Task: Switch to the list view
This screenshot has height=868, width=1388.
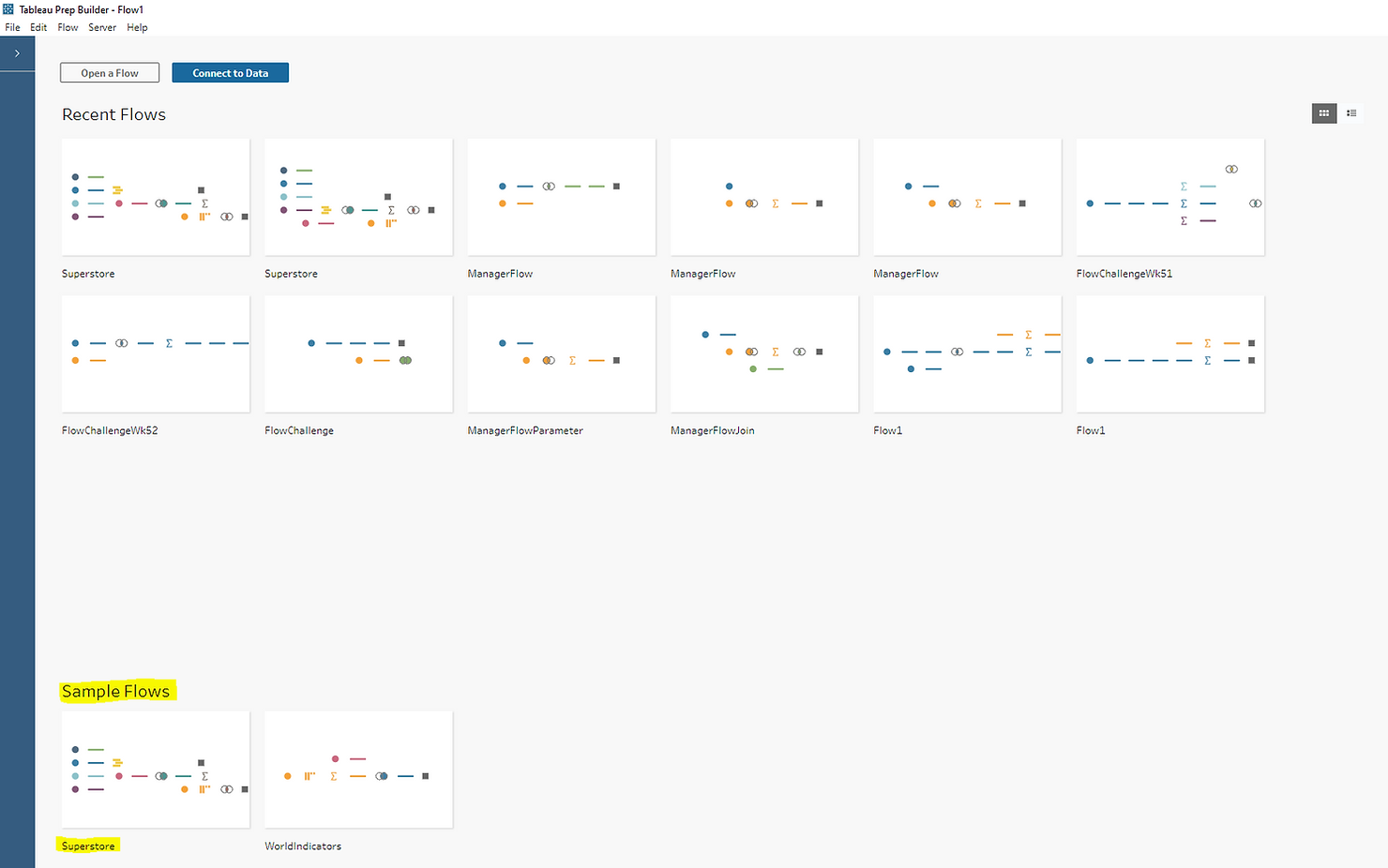Action: click(x=1351, y=113)
